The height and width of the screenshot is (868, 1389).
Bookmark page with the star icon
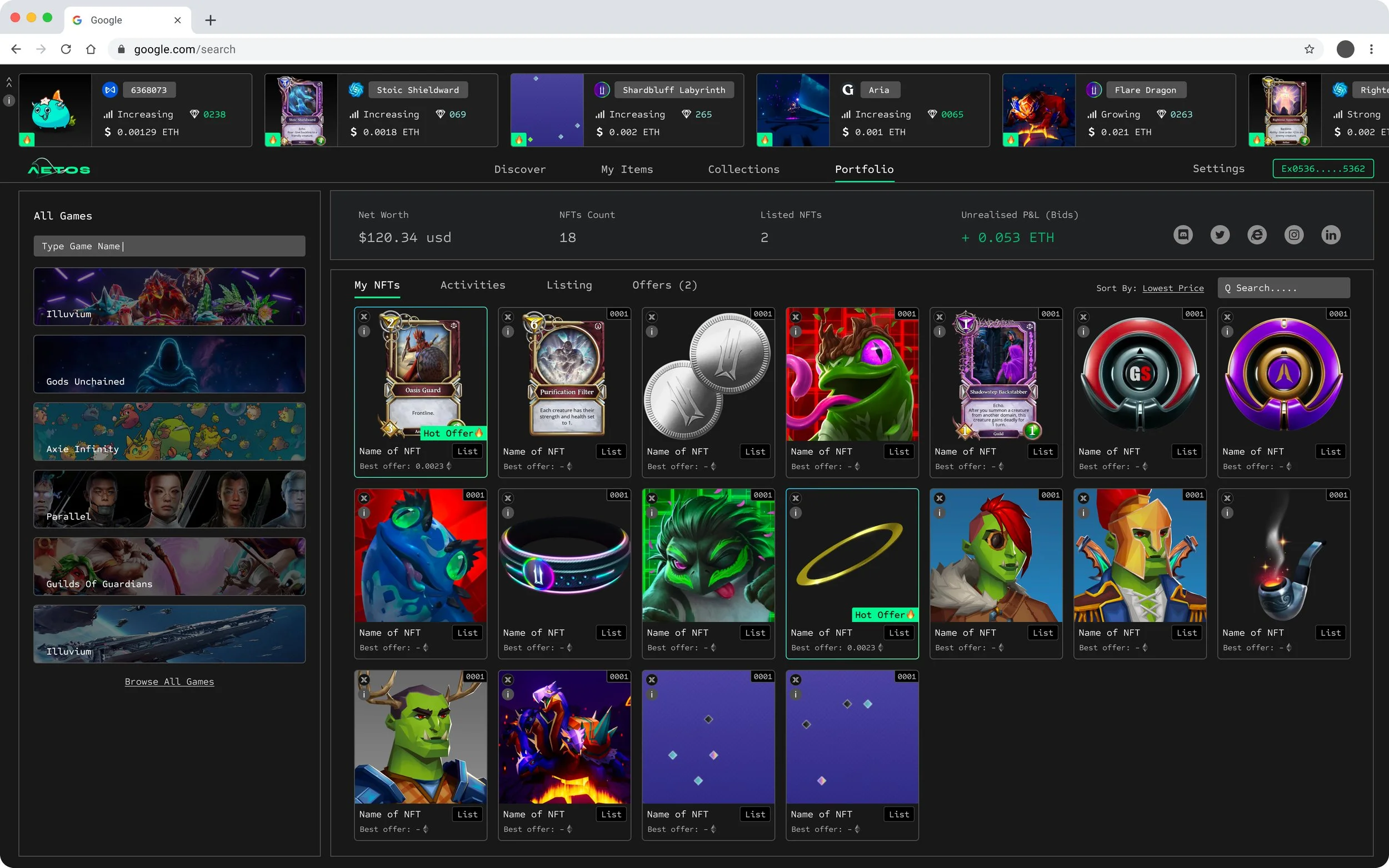[x=1308, y=49]
